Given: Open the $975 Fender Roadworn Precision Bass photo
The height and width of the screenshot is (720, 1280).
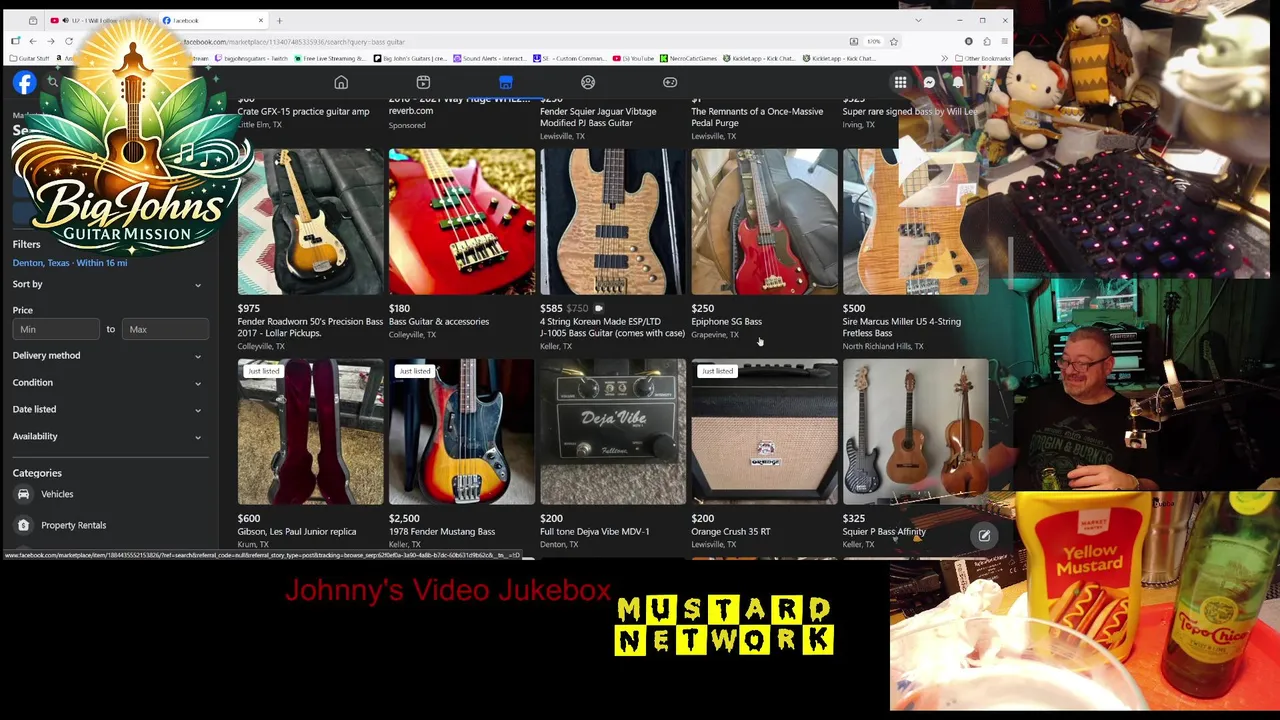Looking at the screenshot, I should coord(310,222).
